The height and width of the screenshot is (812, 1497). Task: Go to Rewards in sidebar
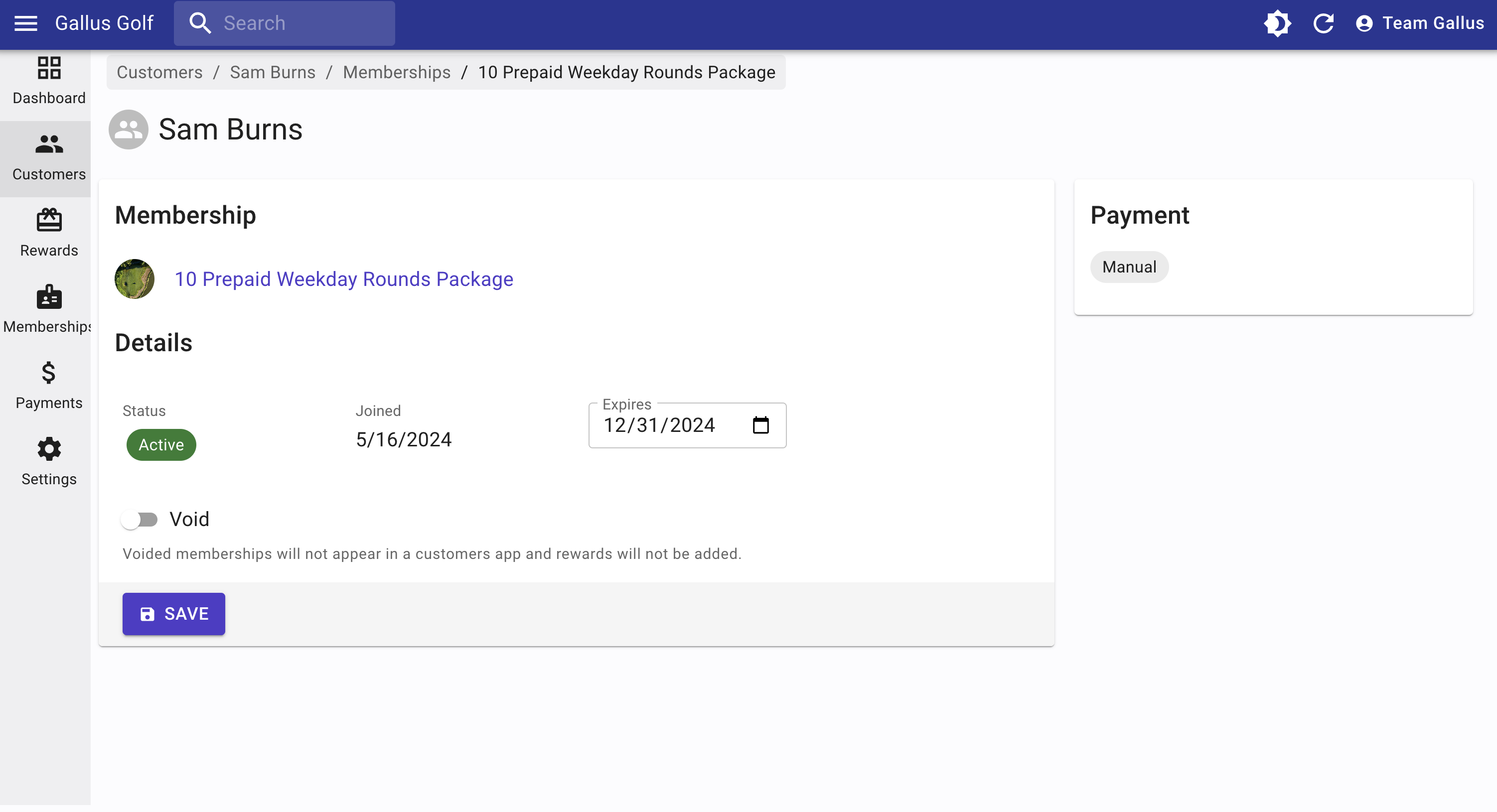coord(49,234)
